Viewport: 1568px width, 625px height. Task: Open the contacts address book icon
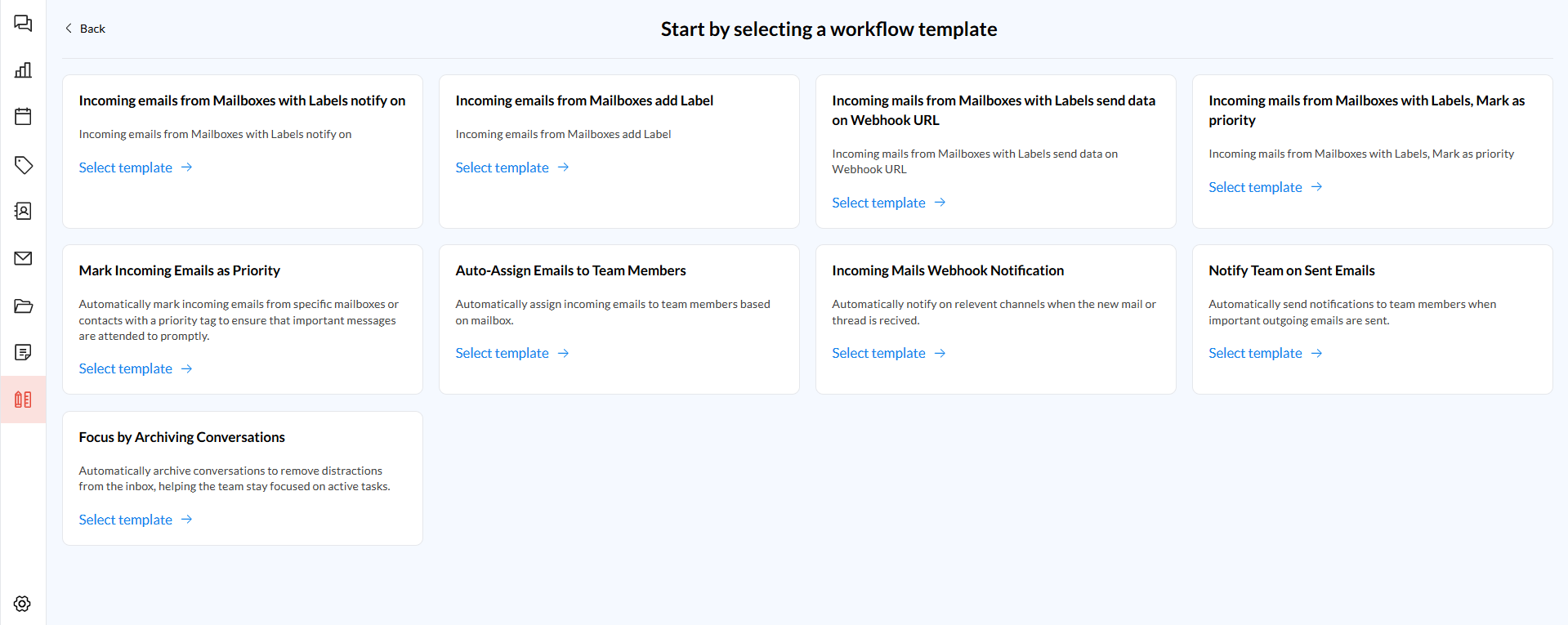(23, 212)
